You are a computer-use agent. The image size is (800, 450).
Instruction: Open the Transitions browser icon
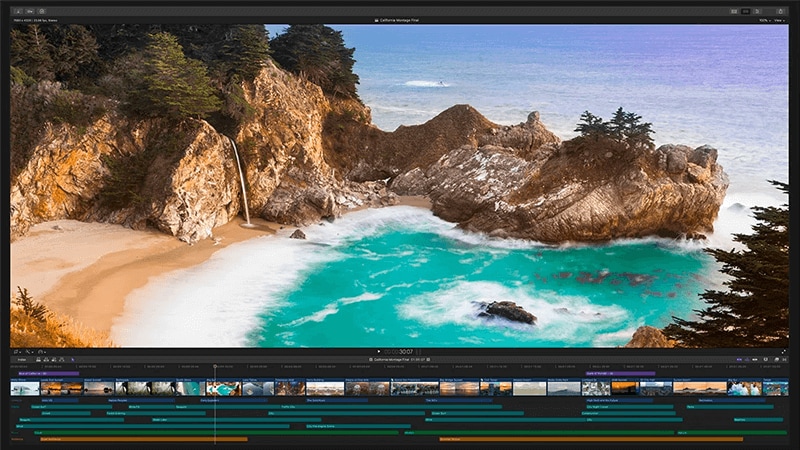tap(785, 360)
